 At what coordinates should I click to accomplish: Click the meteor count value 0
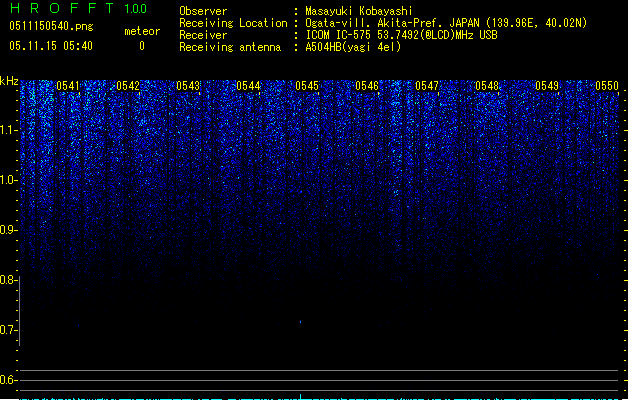(142, 46)
